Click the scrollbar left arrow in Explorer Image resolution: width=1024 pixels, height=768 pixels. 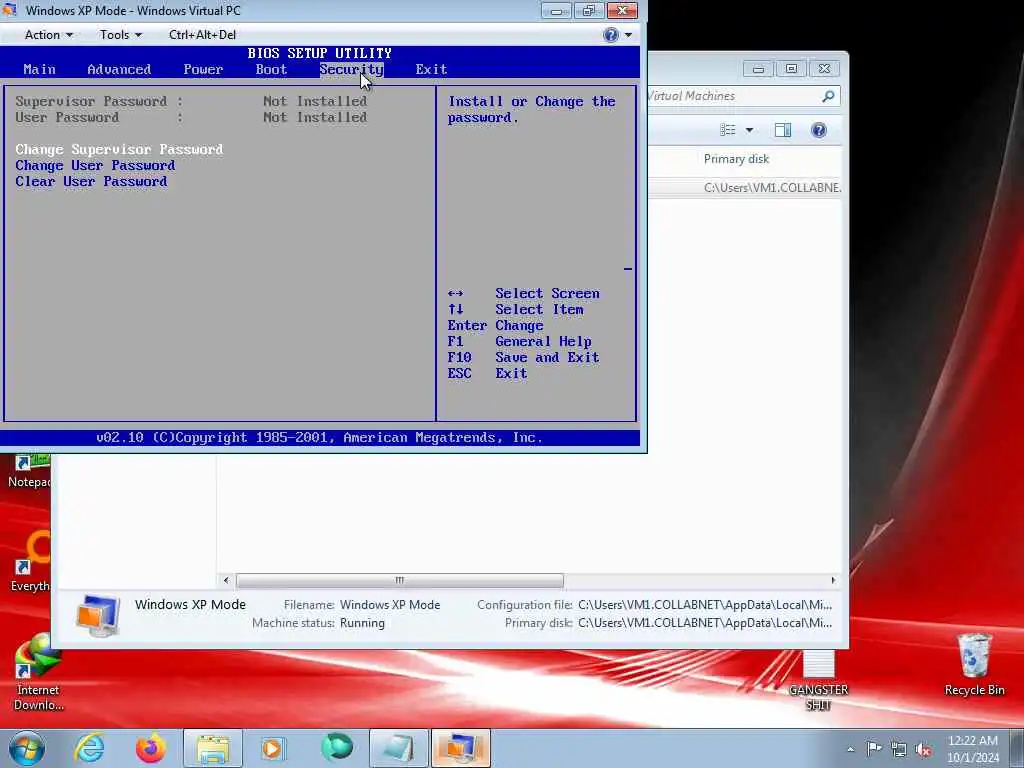[226, 580]
